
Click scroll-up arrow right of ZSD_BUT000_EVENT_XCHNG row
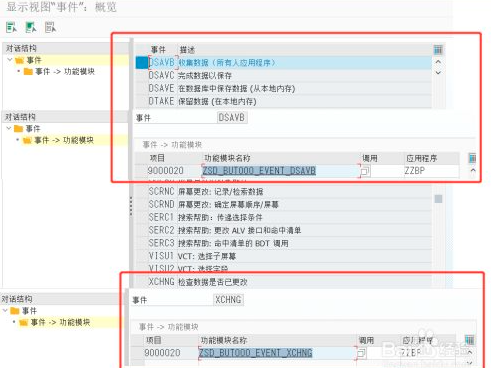point(470,352)
